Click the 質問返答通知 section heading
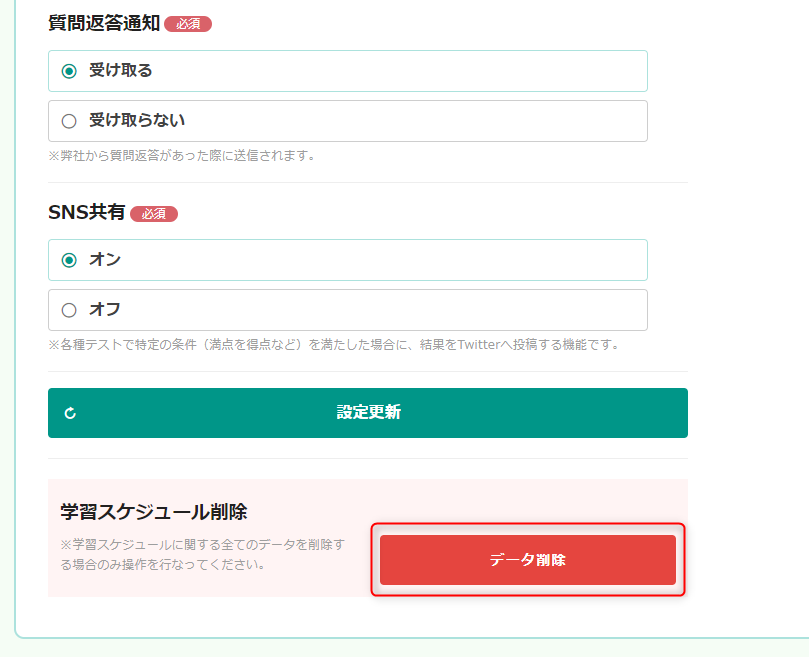Viewport: 809px width, 657px height. [104, 23]
